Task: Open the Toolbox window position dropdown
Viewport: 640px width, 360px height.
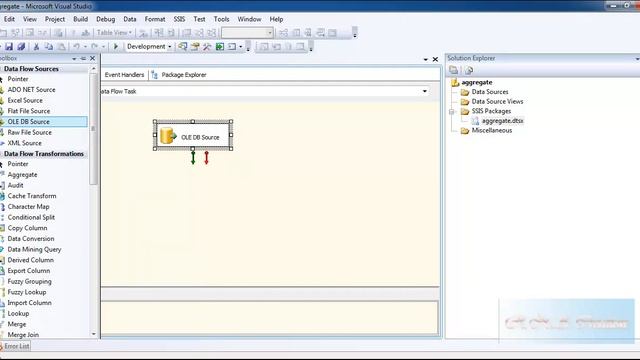Action: point(74,59)
